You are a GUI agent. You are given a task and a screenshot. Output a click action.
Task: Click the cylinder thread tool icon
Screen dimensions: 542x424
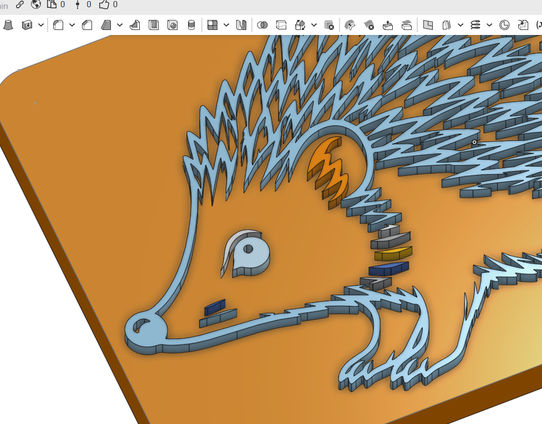click(x=191, y=25)
